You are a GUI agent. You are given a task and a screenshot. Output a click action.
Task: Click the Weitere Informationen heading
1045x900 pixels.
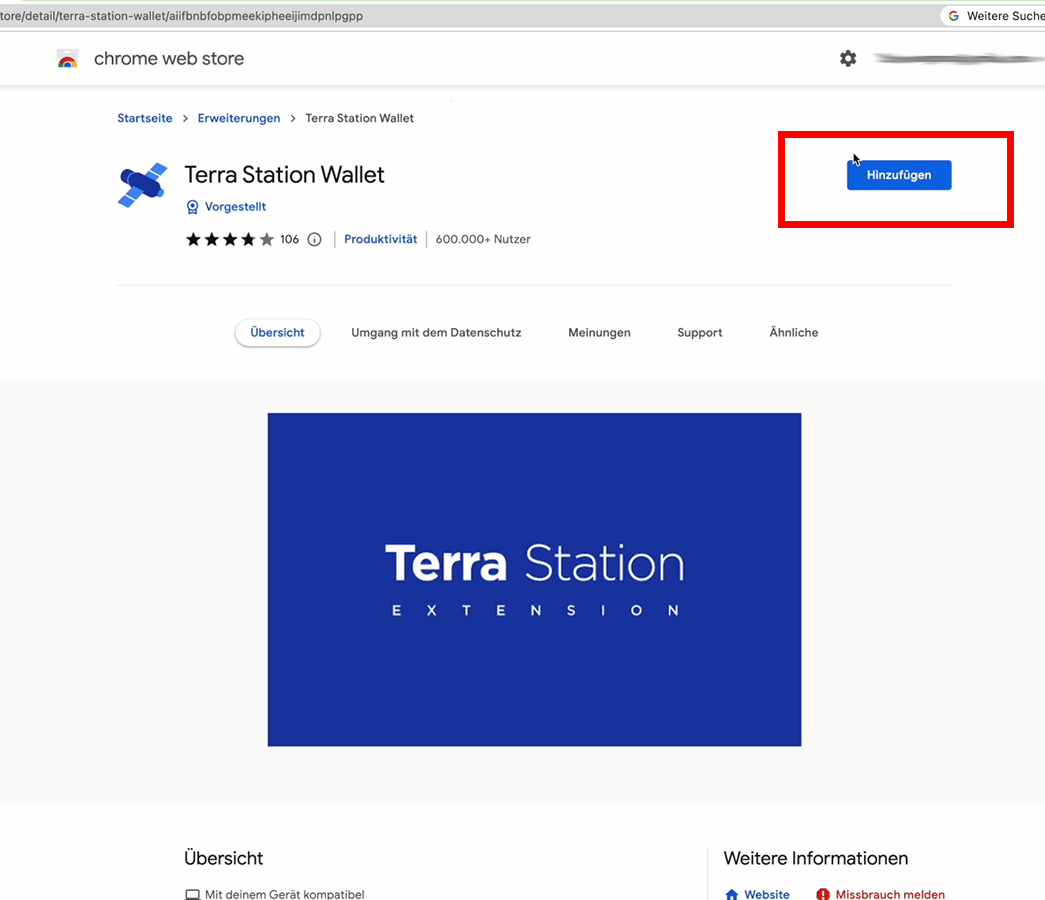(x=816, y=858)
